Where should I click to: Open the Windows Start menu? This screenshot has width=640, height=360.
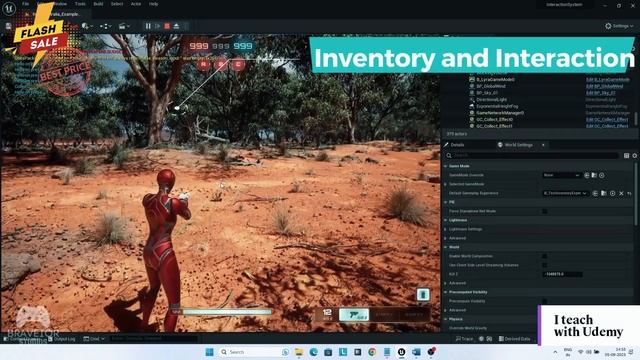210,352
